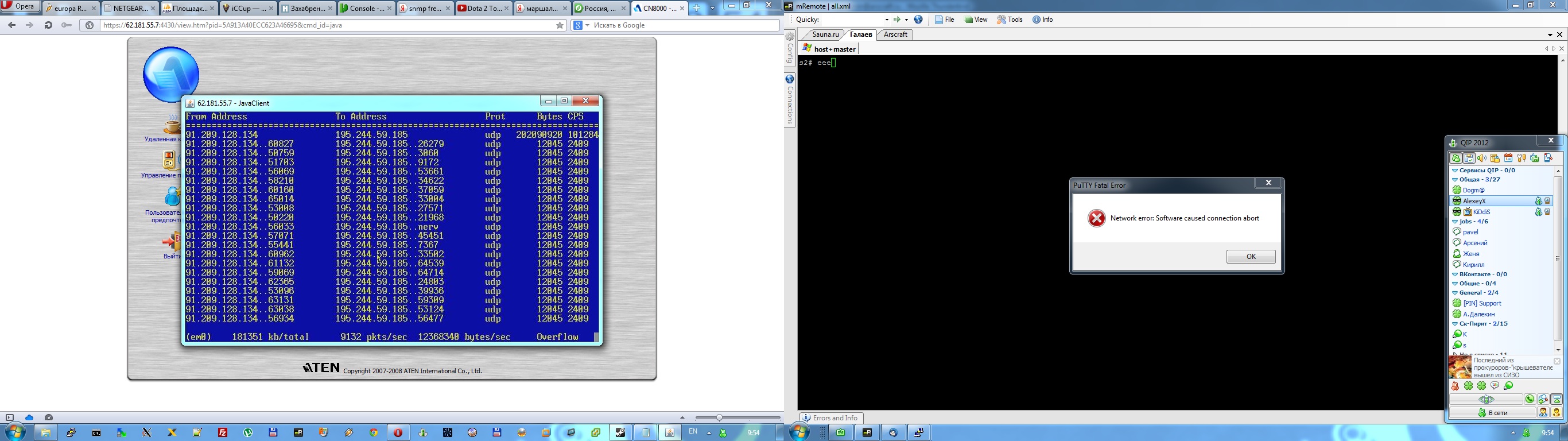
Task: Open the mRemote View menu
Action: tap(976, 20)
